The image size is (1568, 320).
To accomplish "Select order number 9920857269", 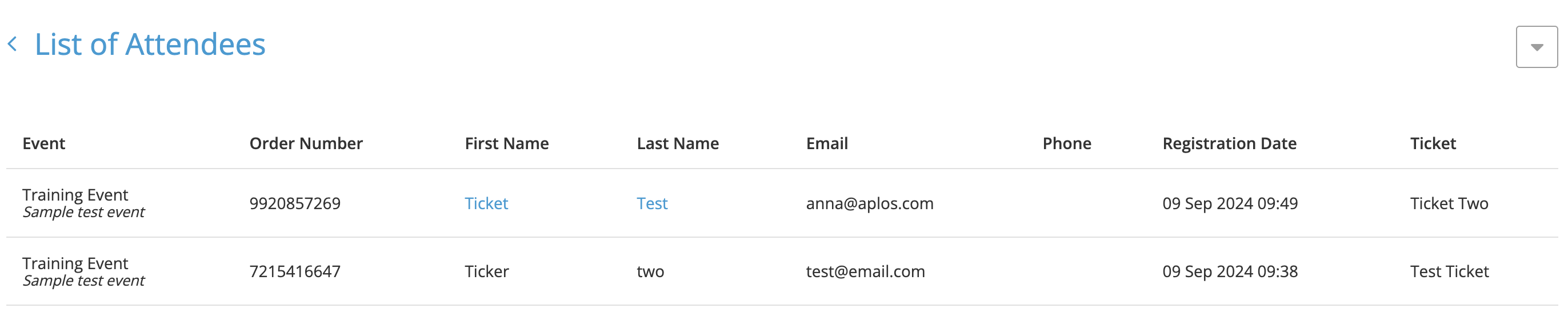I will click(x=295, y=203).
